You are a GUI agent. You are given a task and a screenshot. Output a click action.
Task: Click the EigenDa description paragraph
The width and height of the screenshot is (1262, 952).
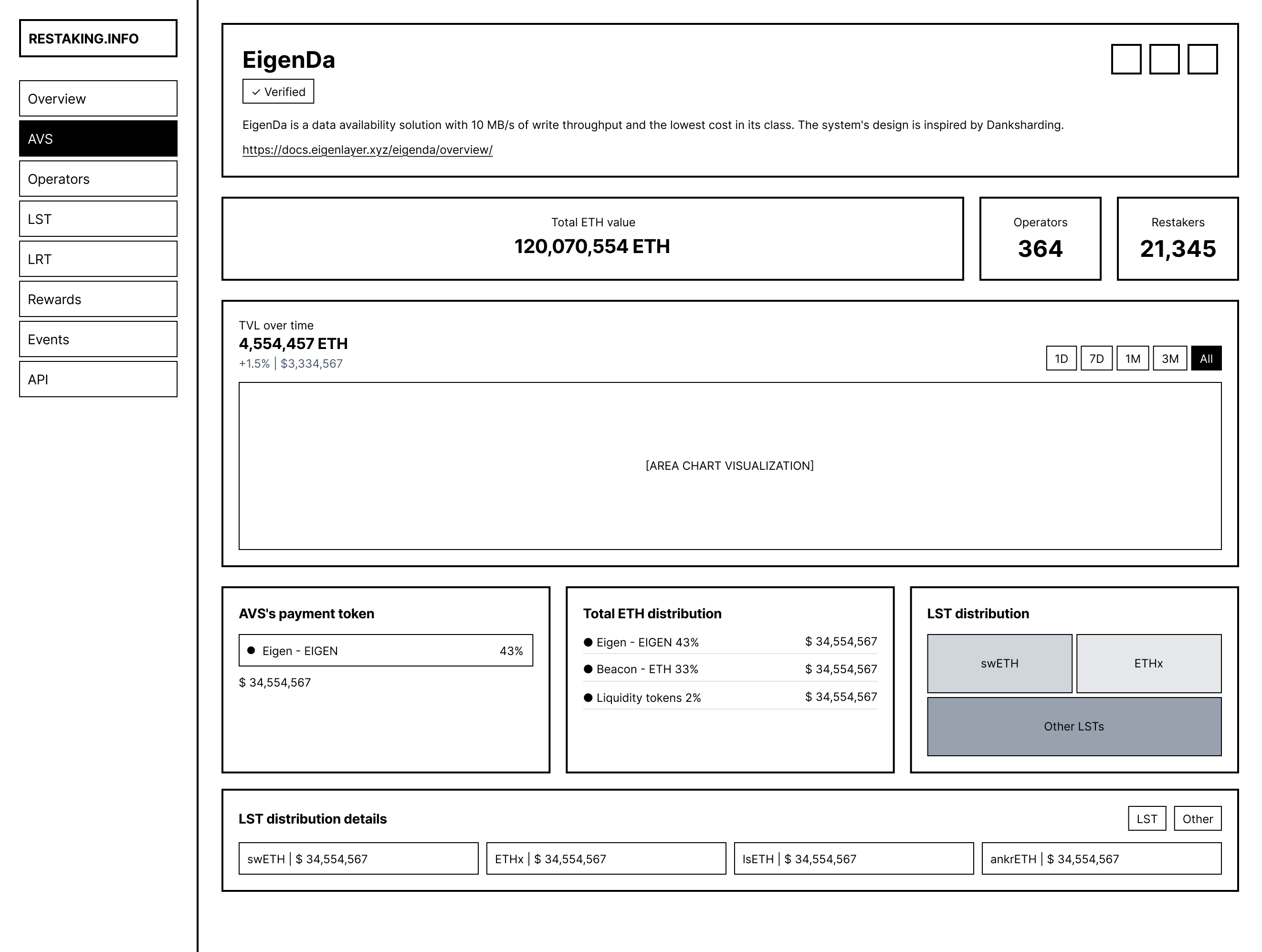click(653, 125)
